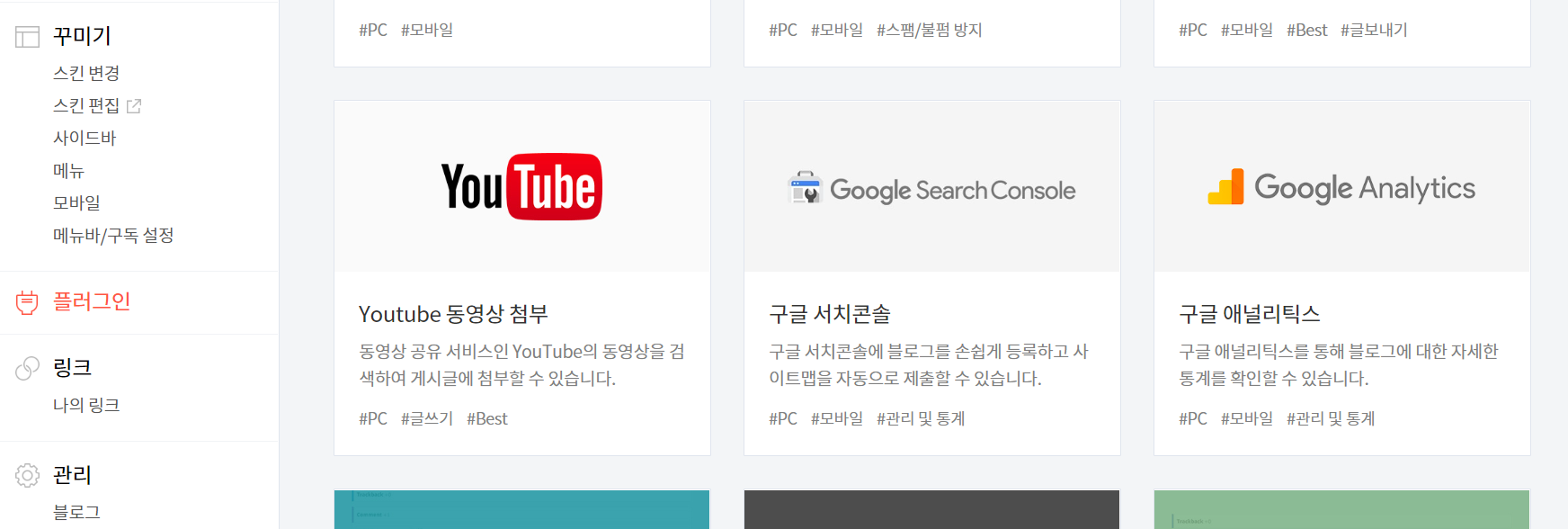Click #Best tag on the Youtube card
1568x529 pixels.
487,419
